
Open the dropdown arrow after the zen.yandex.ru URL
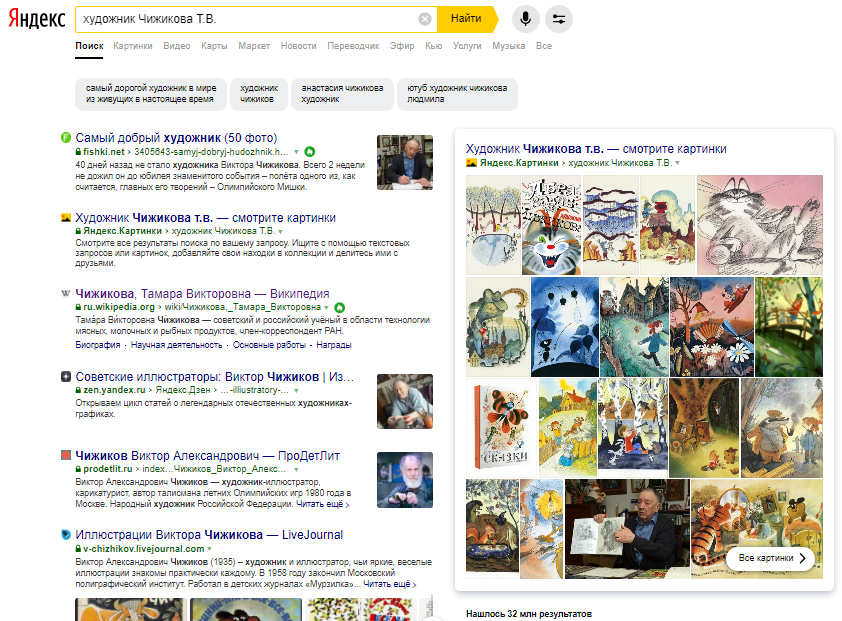[x=296, y=391]
